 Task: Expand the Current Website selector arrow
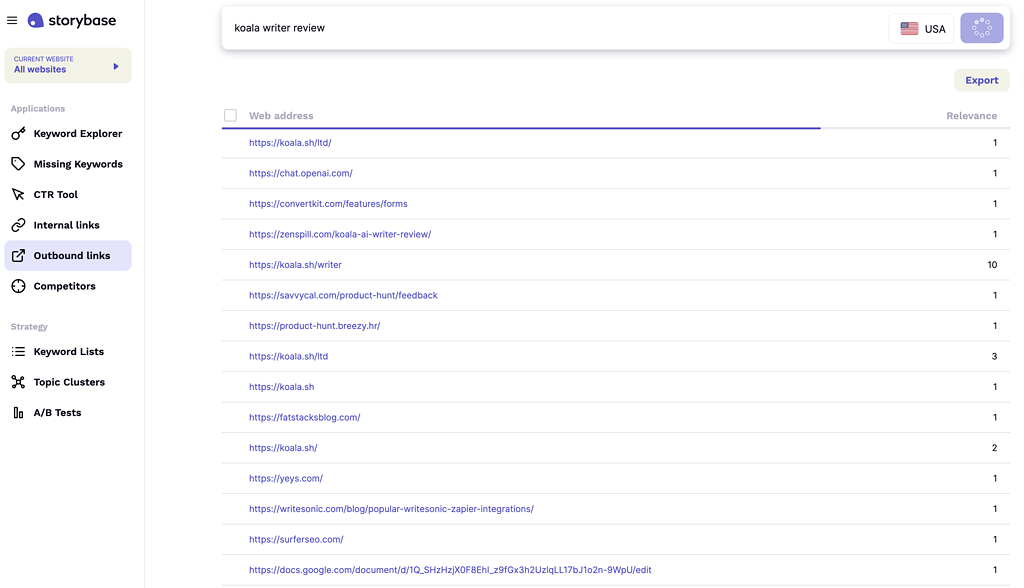tap(116, 66)
